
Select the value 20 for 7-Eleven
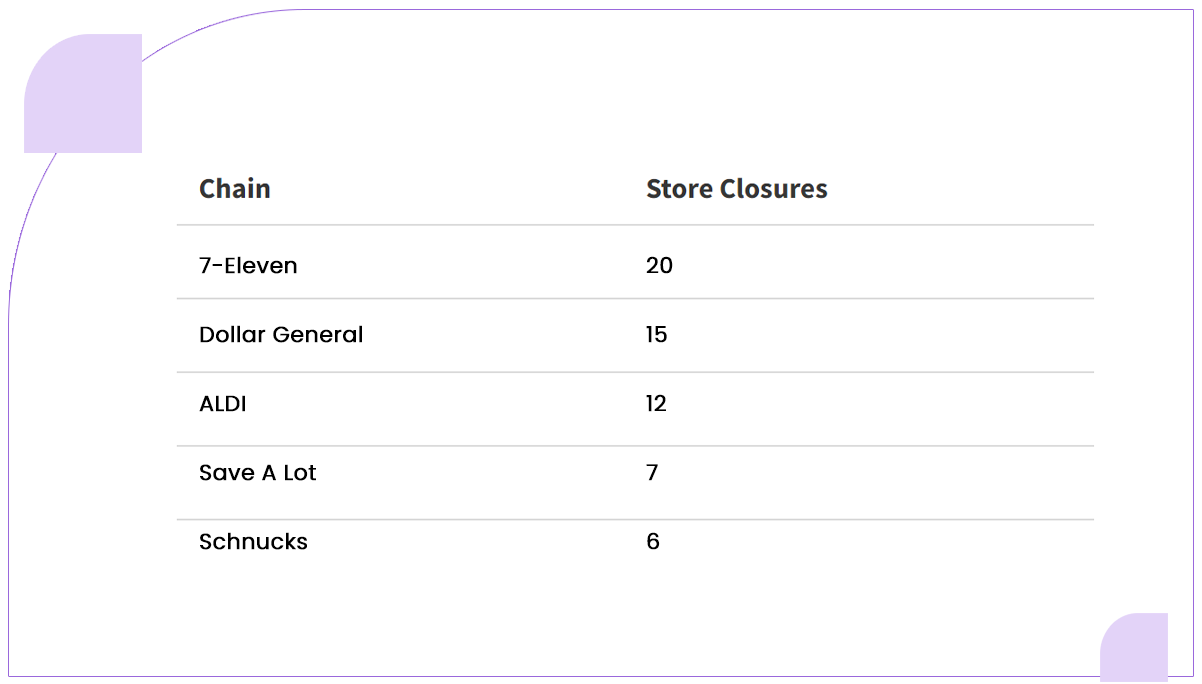pyautogui.click(x=659, y=265)
